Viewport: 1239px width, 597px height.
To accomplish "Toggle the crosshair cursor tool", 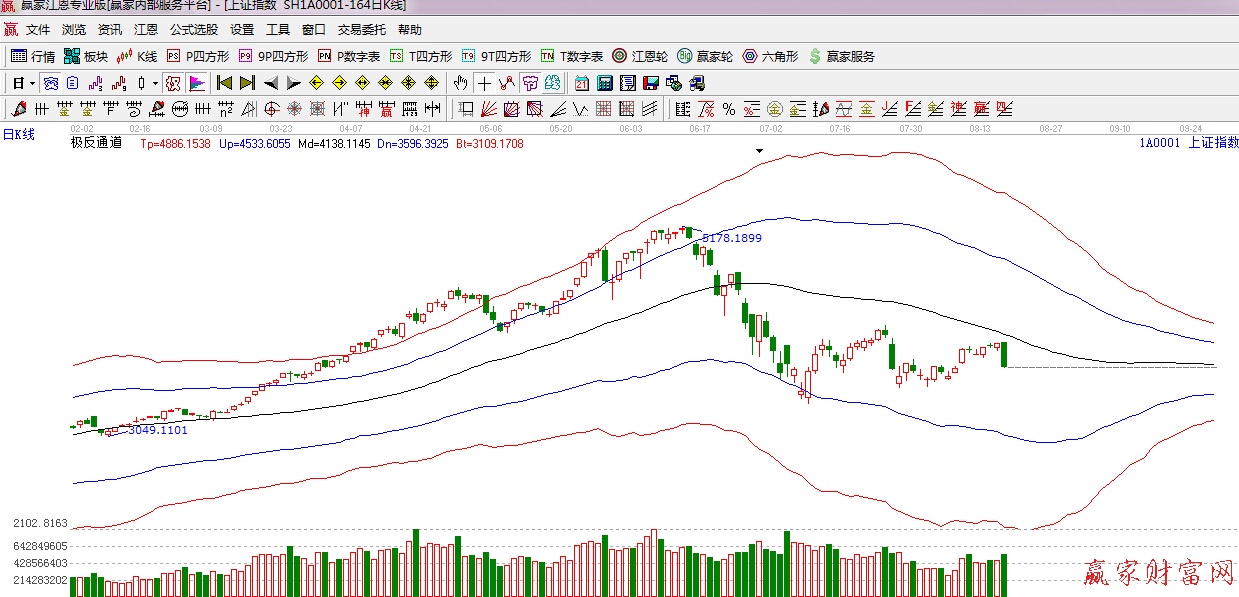I will (x=485, y=83).
